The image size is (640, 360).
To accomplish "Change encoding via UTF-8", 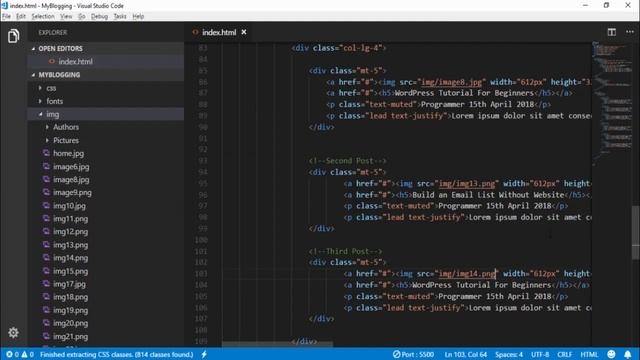I will tap(540, 354).
